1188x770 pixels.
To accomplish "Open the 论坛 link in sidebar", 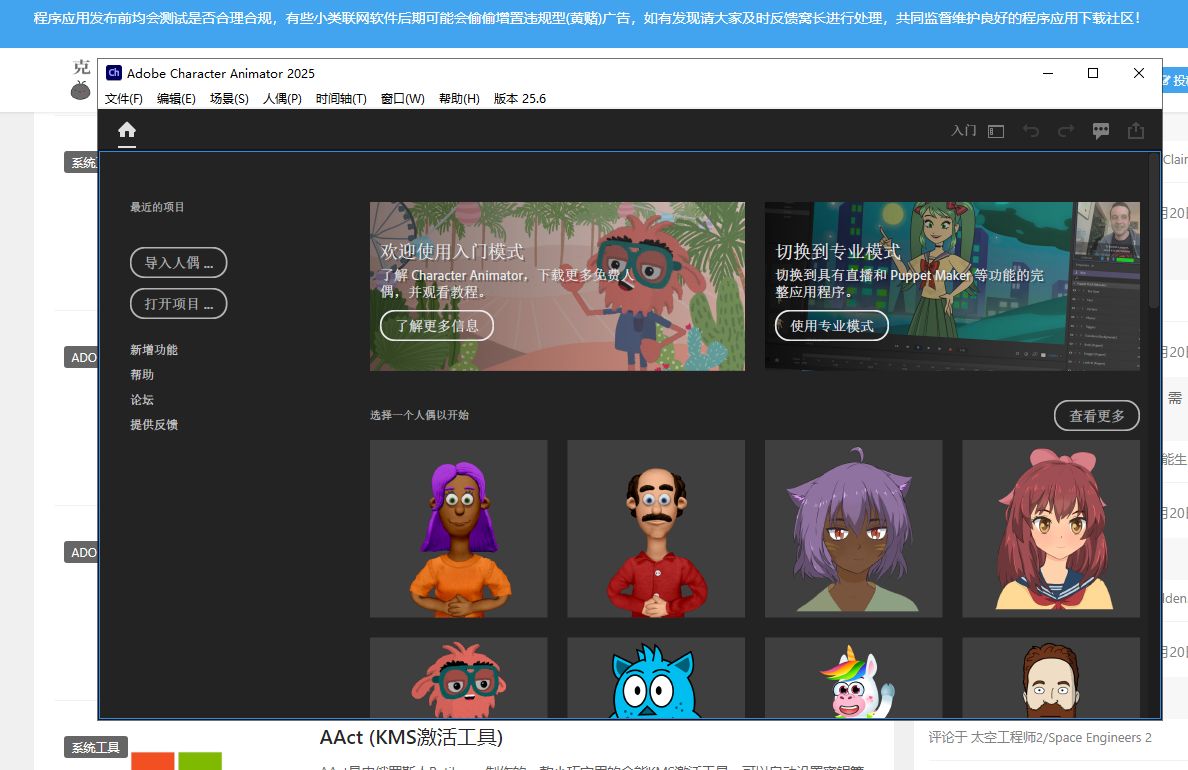I will [x=141, y=399].
